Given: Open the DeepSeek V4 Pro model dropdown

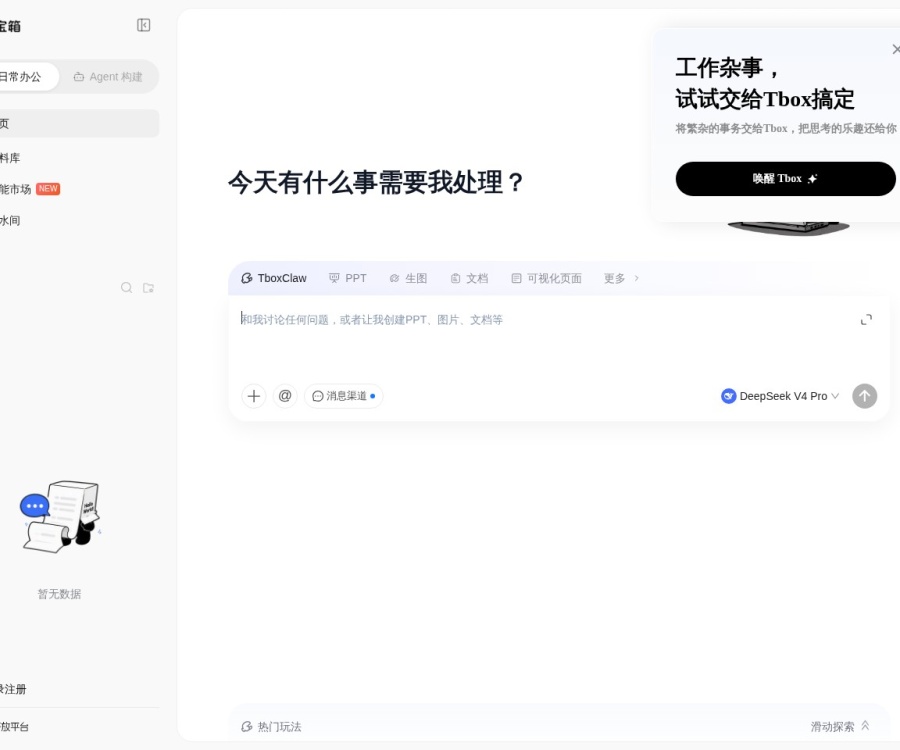Looking at the screenshot, I should click(x=780, y=396).
